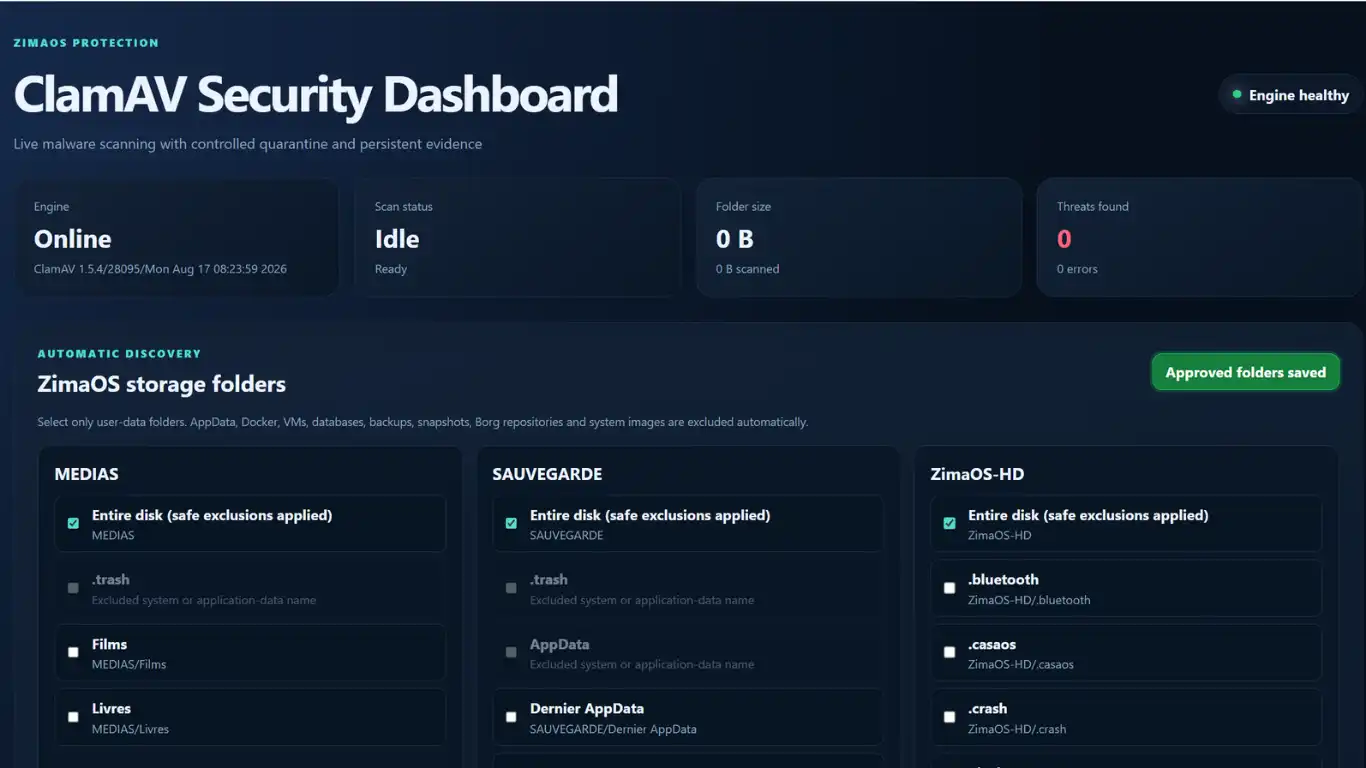
Task: Click the green engine status dot
Action: pyautogui.click(x=1237, y=95)
